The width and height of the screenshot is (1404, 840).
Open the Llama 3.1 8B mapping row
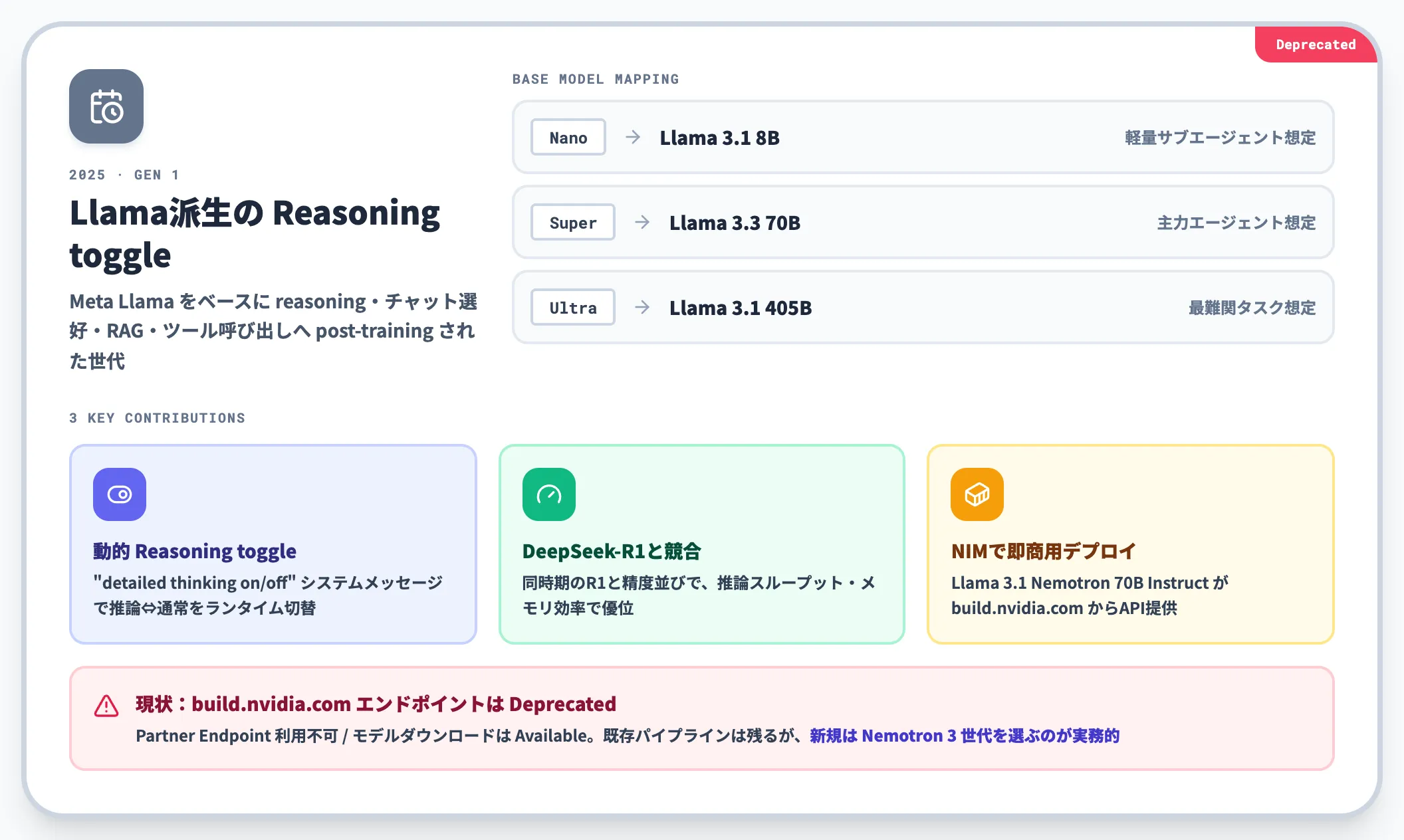click(x=923, y=137)
